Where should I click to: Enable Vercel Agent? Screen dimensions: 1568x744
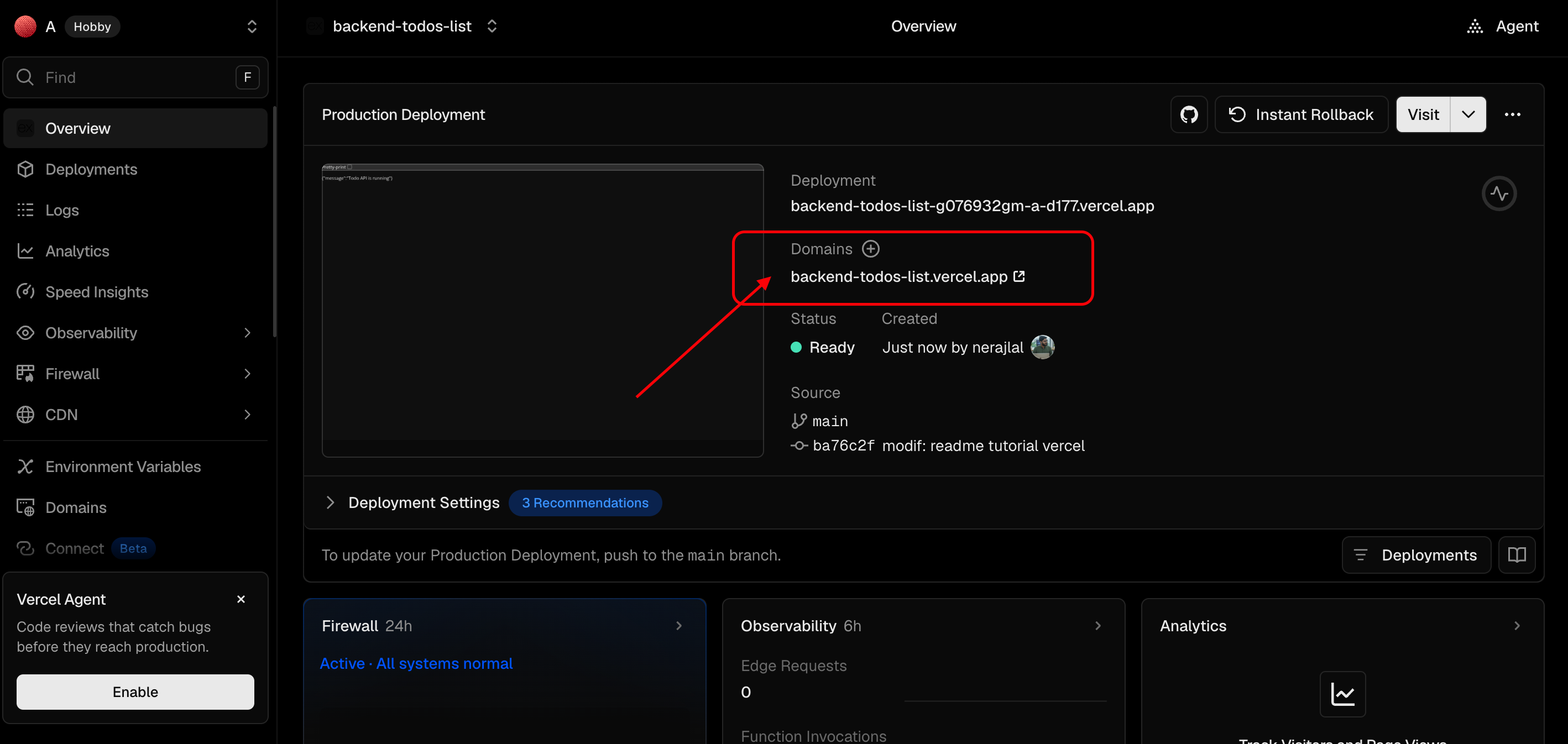135,691
